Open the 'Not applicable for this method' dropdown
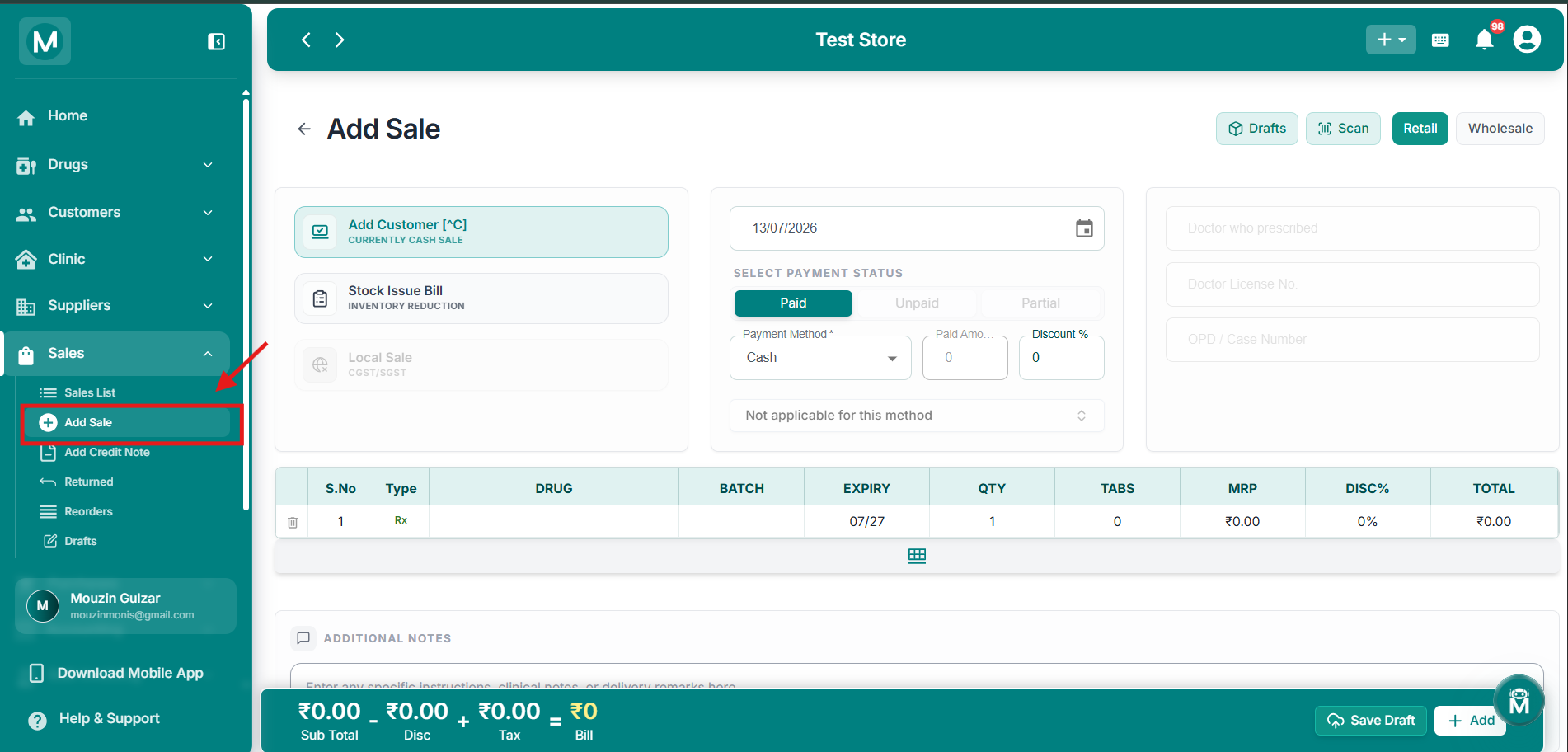 917,416
